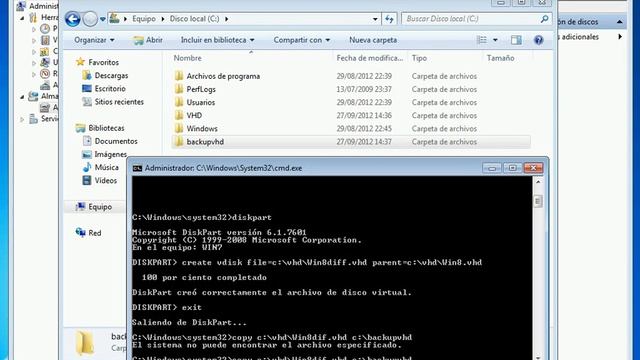The image size is (640, 360).
Task: Open Sitios recientes in navigation pane
Action: [119, 102]
